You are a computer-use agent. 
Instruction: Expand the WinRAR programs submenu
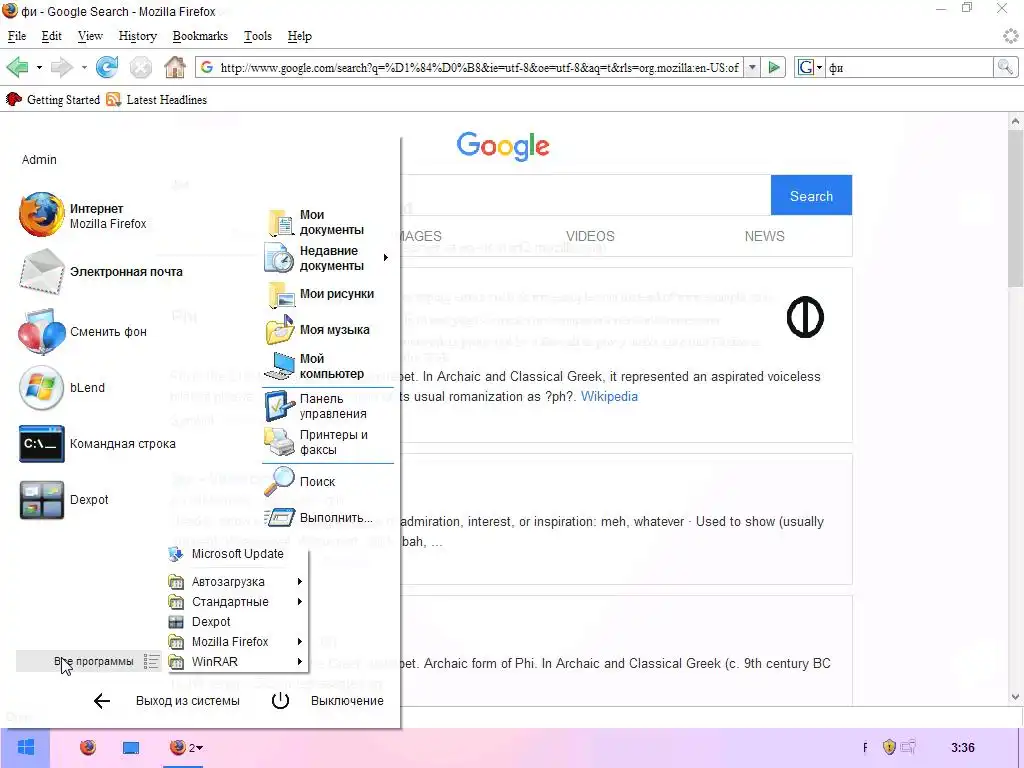236,662
